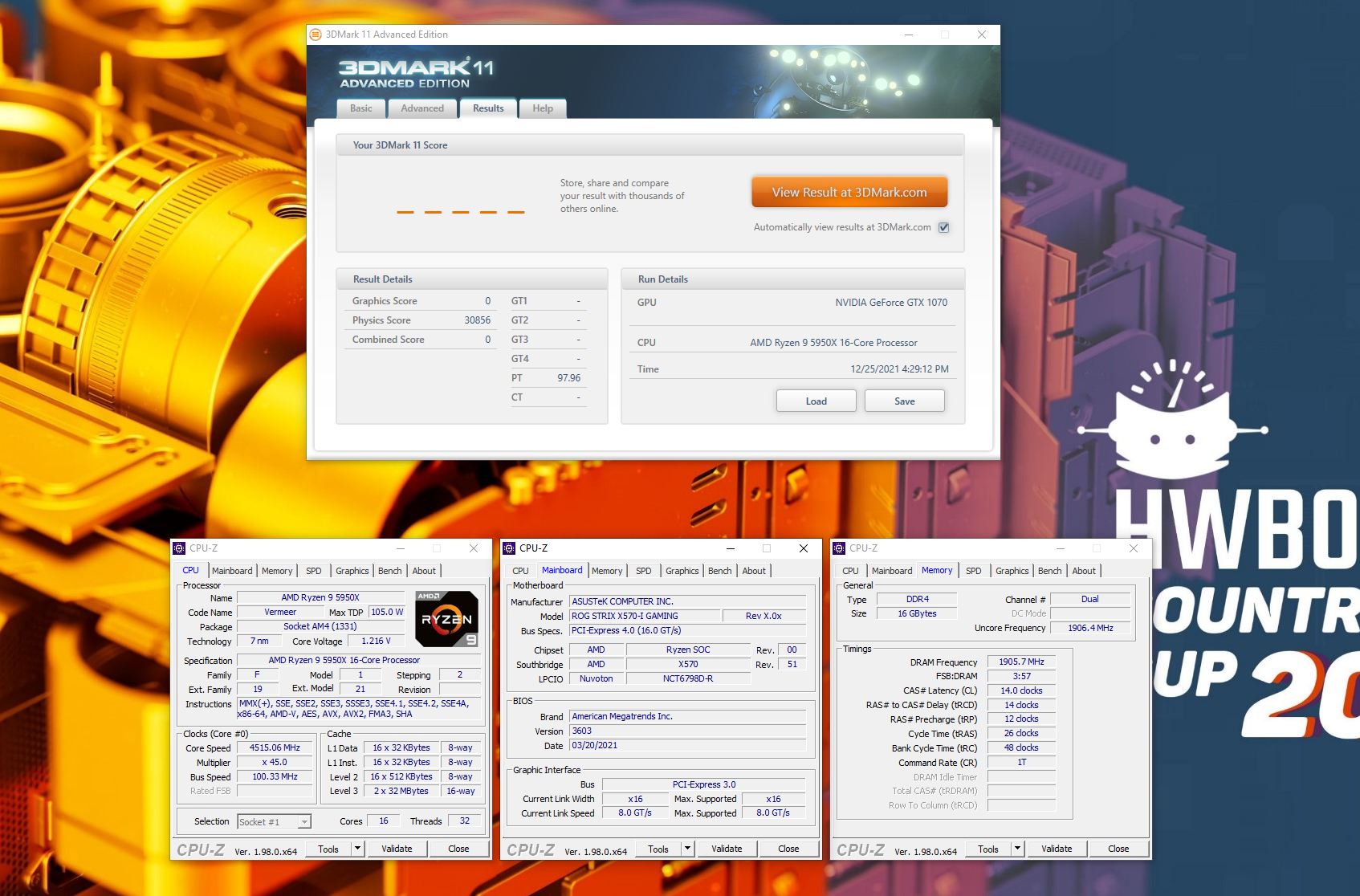
Task: Expand Tools dropdown arrow in left CPU-Z window
Action: tap(358, 849)
